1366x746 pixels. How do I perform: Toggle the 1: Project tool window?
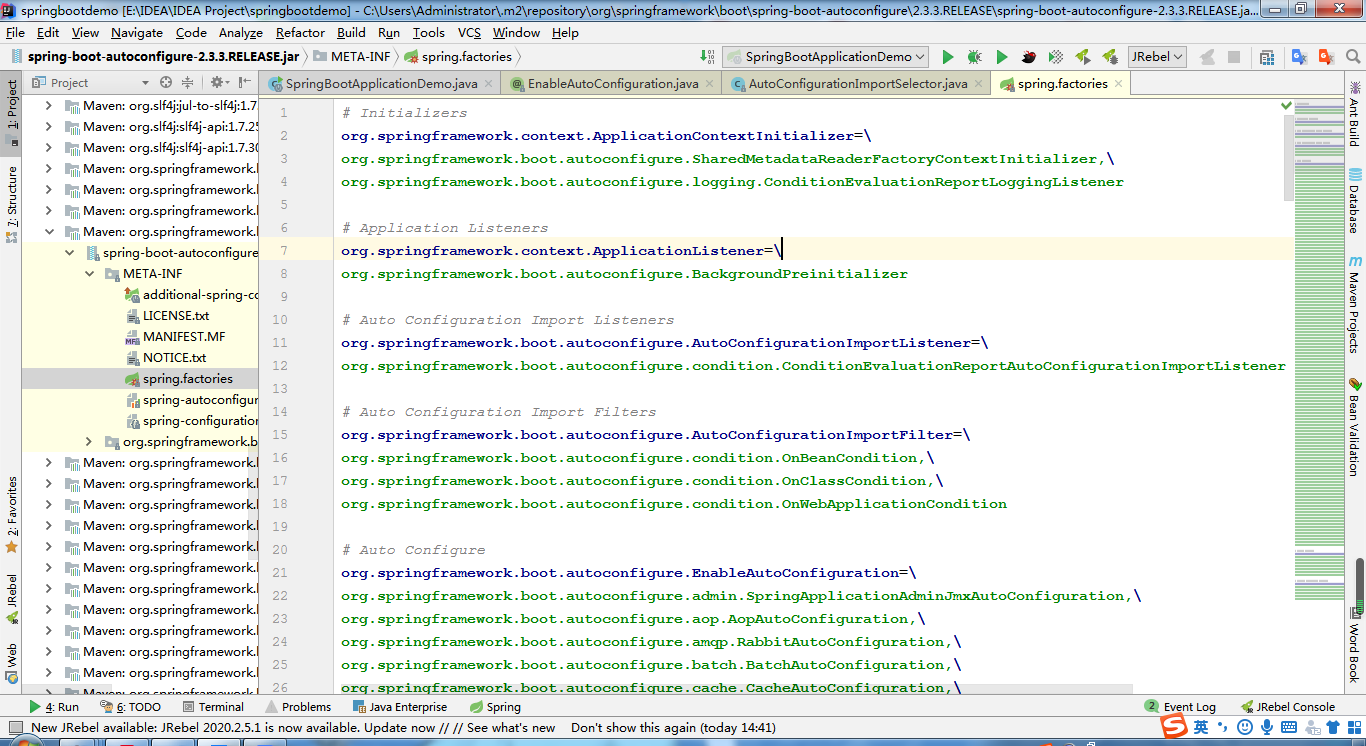point(11,113)
